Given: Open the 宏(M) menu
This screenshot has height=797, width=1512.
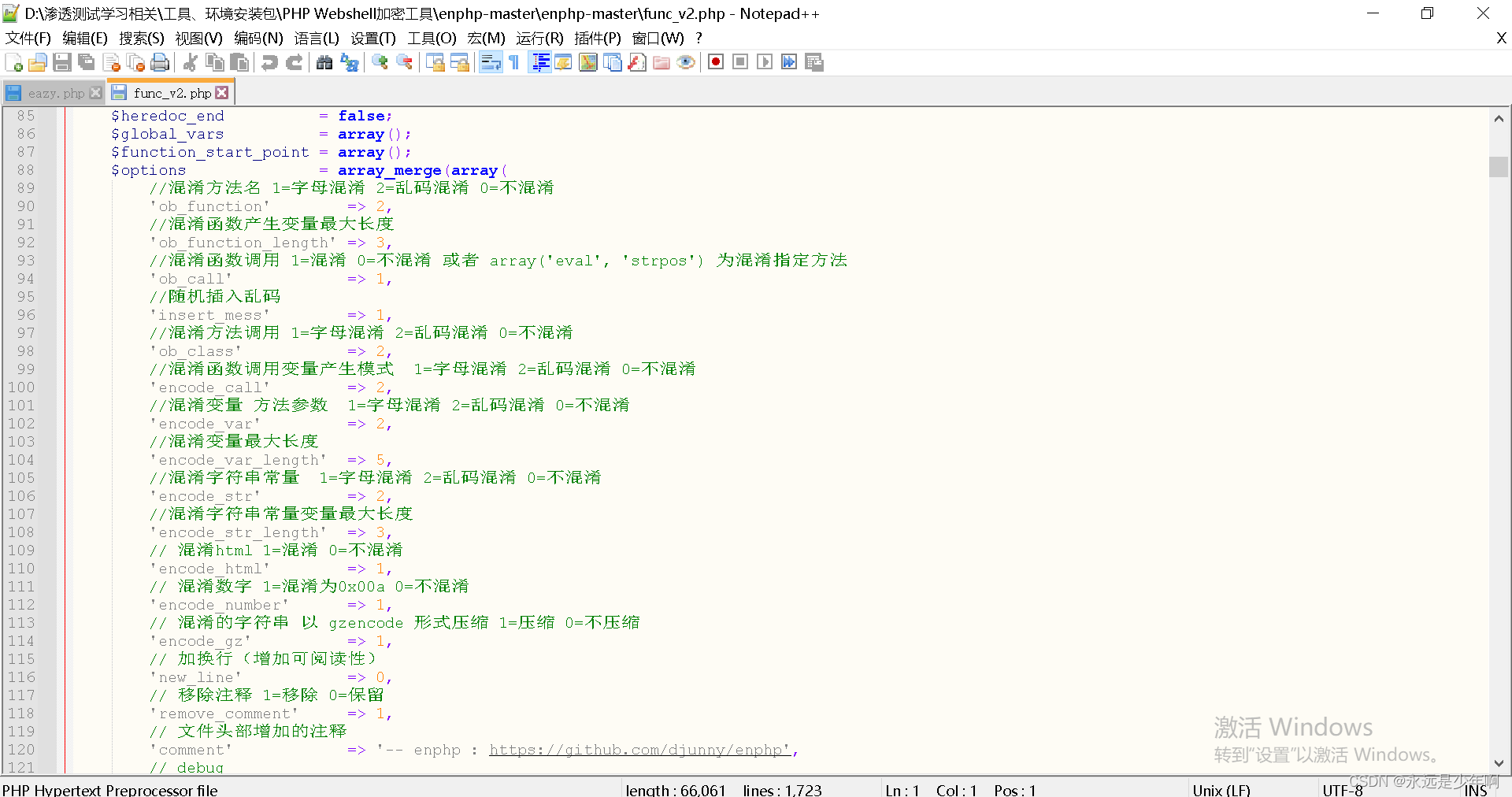Looking at the screenshot, I should tap(486, 38).
